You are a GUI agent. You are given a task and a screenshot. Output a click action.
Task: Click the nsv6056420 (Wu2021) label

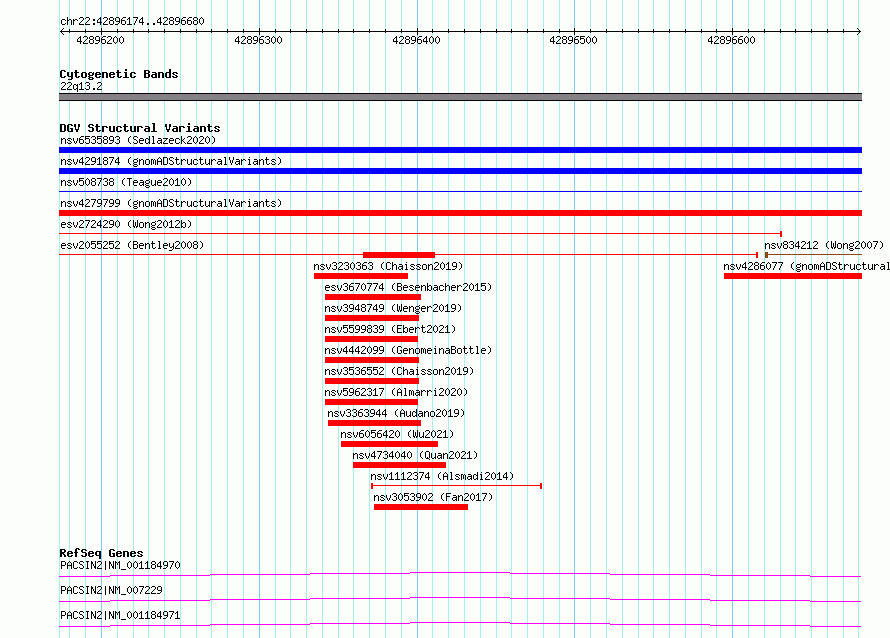click(397, 434)
